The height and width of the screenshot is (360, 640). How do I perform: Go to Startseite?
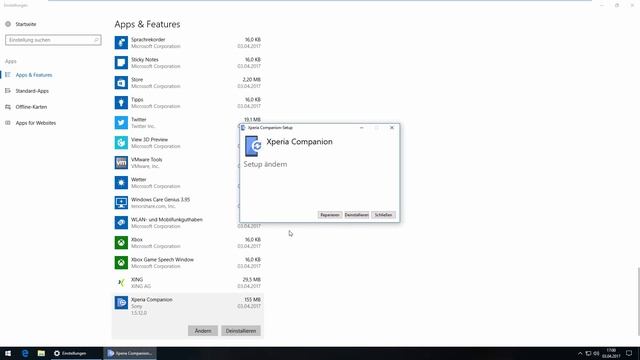(26, 24)
